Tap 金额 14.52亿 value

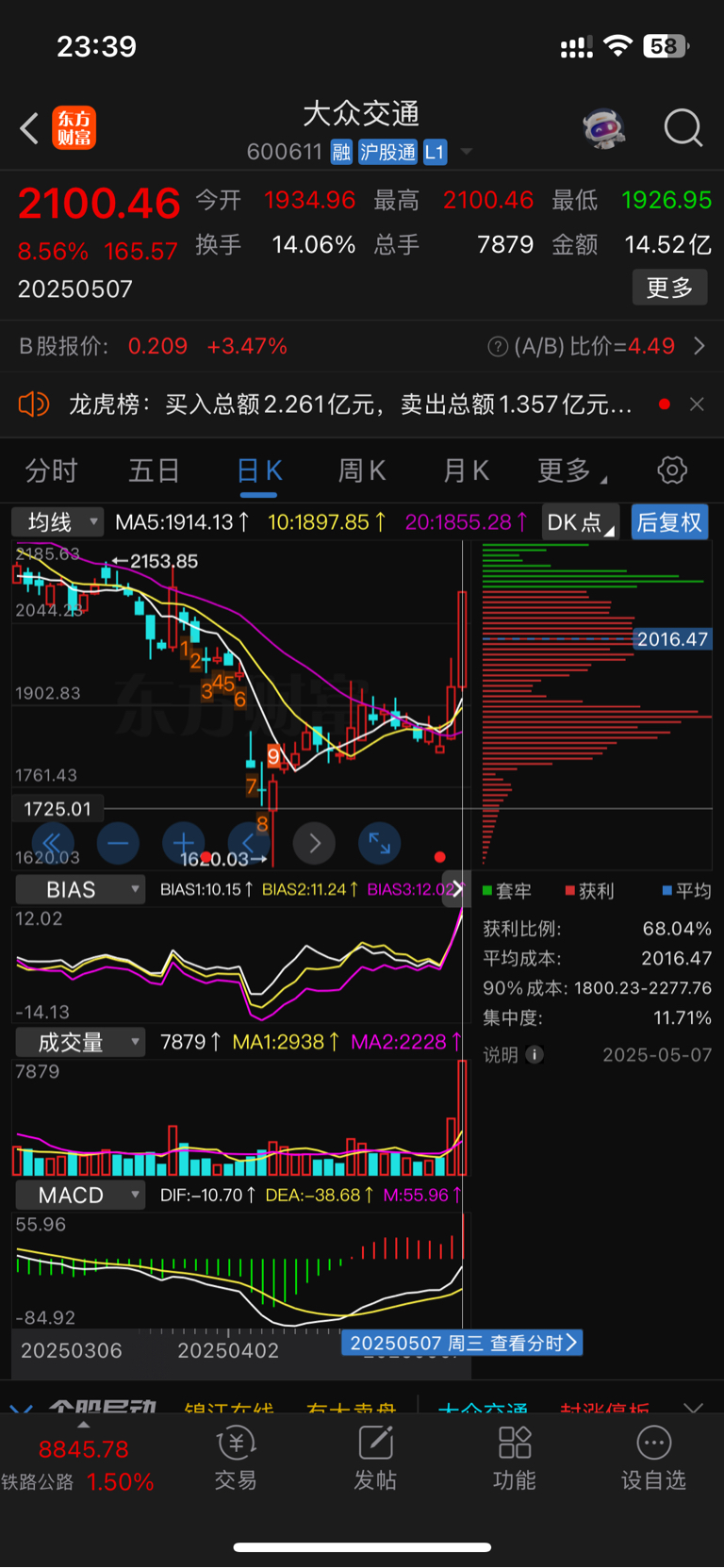point(667,245)
